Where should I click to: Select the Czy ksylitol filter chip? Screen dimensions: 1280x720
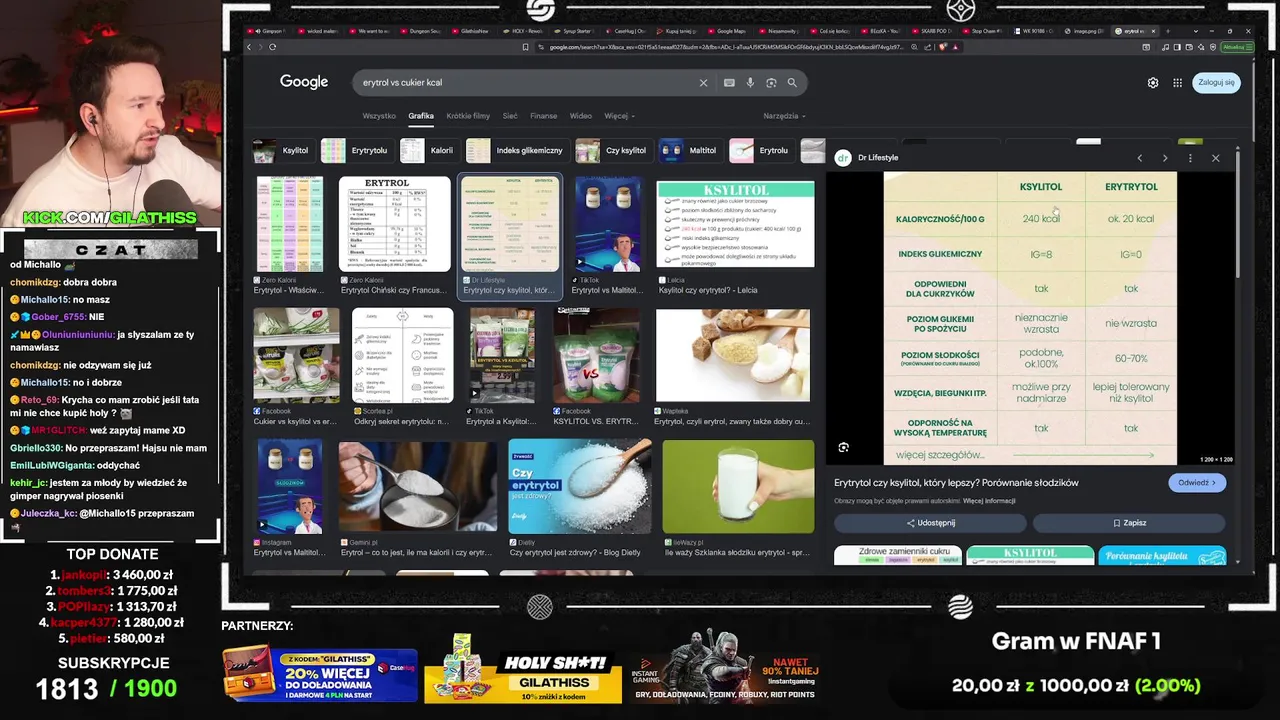pos(614,151)
